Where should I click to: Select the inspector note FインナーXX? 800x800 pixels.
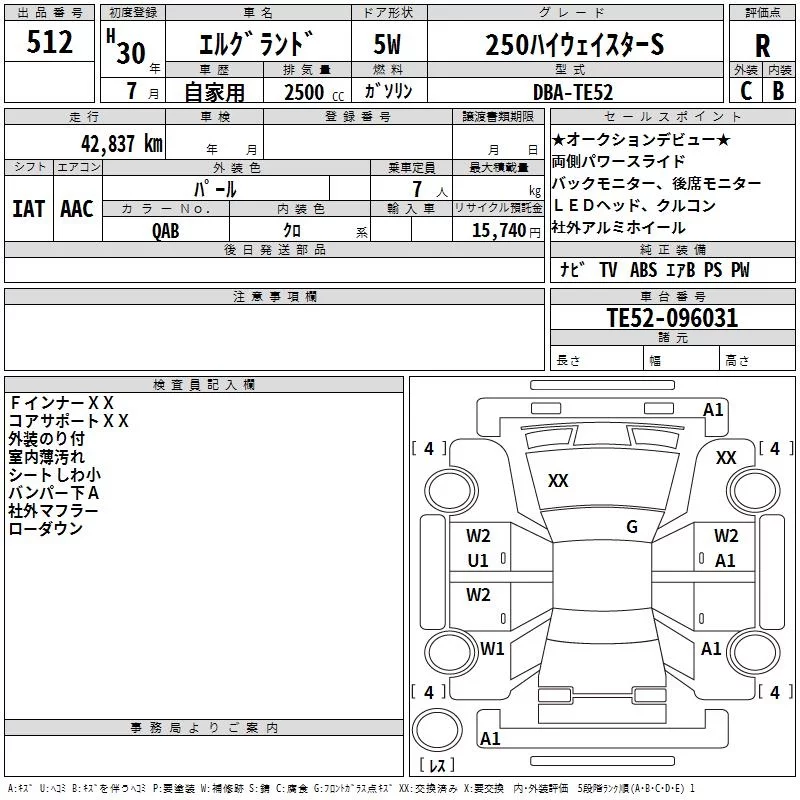62,403
